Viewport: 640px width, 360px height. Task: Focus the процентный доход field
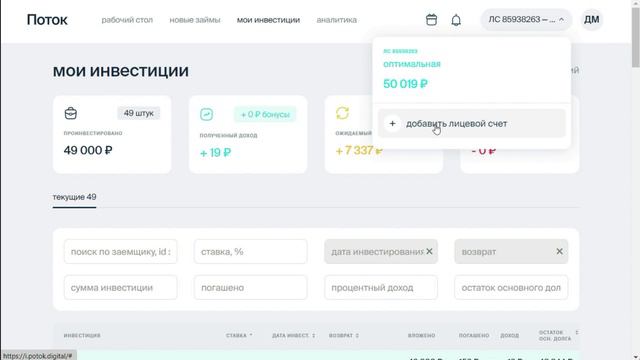pyautogui.click(x=381, y=287)
